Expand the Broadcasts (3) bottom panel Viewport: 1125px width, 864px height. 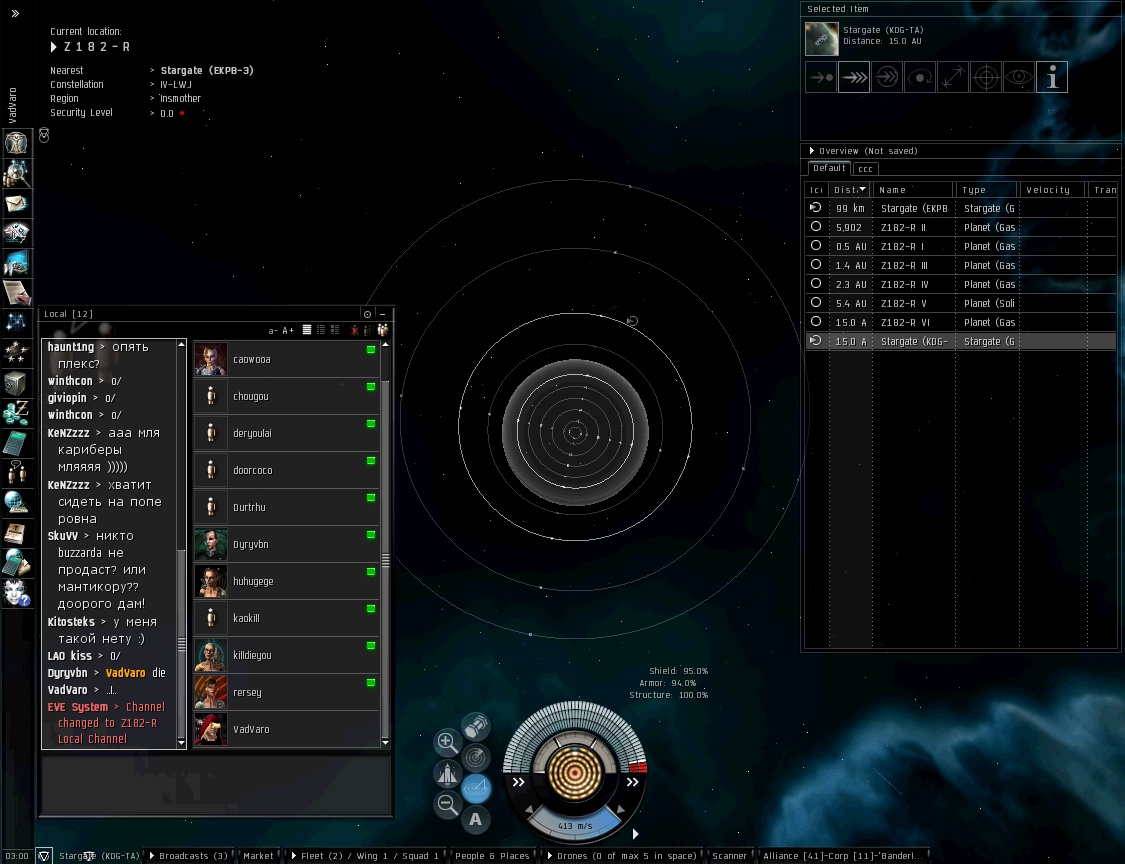click(152, 855)
